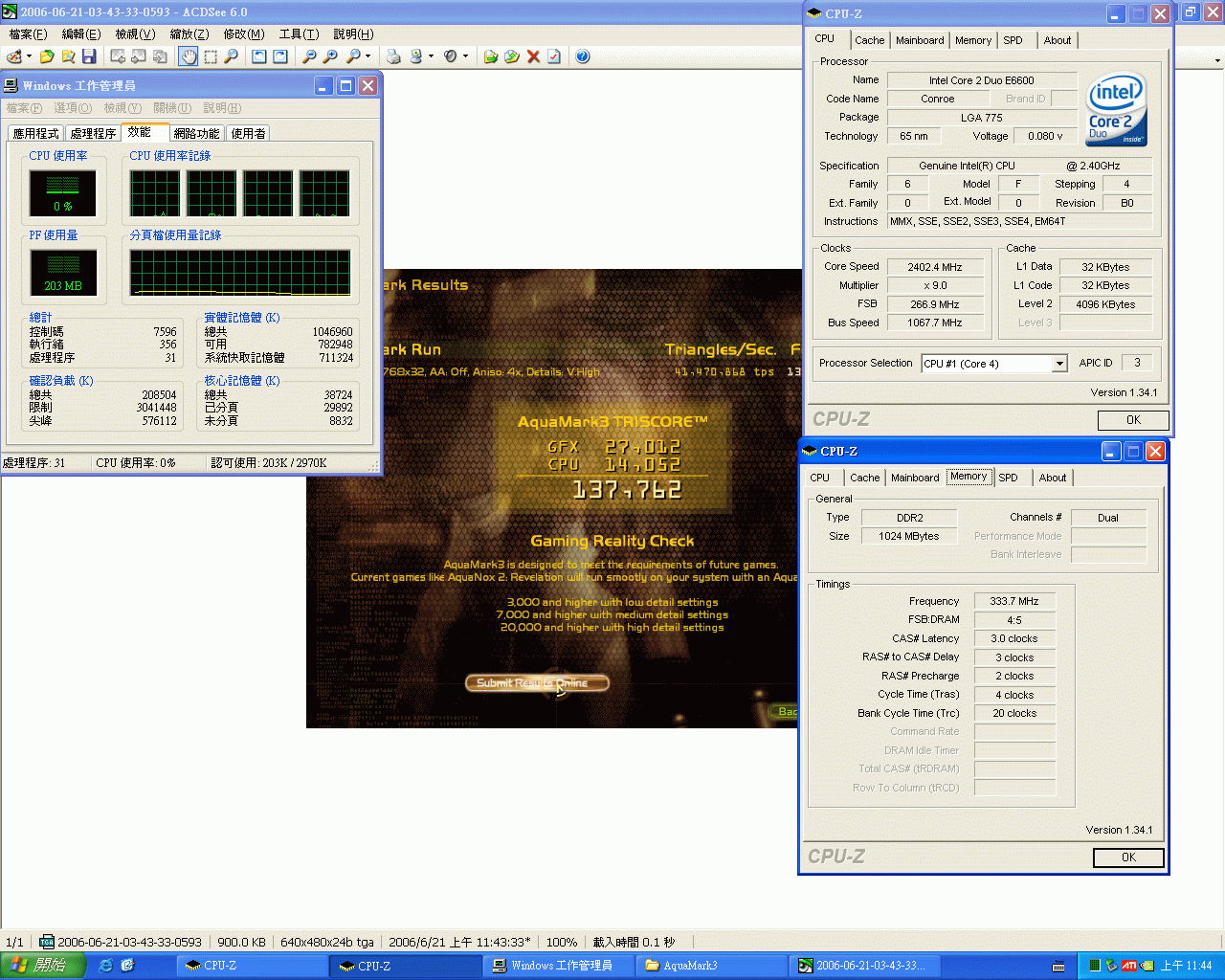Open dropdown arrow next to external editor icon
The height and width of the screenshot is (980, 1225).
466,56
